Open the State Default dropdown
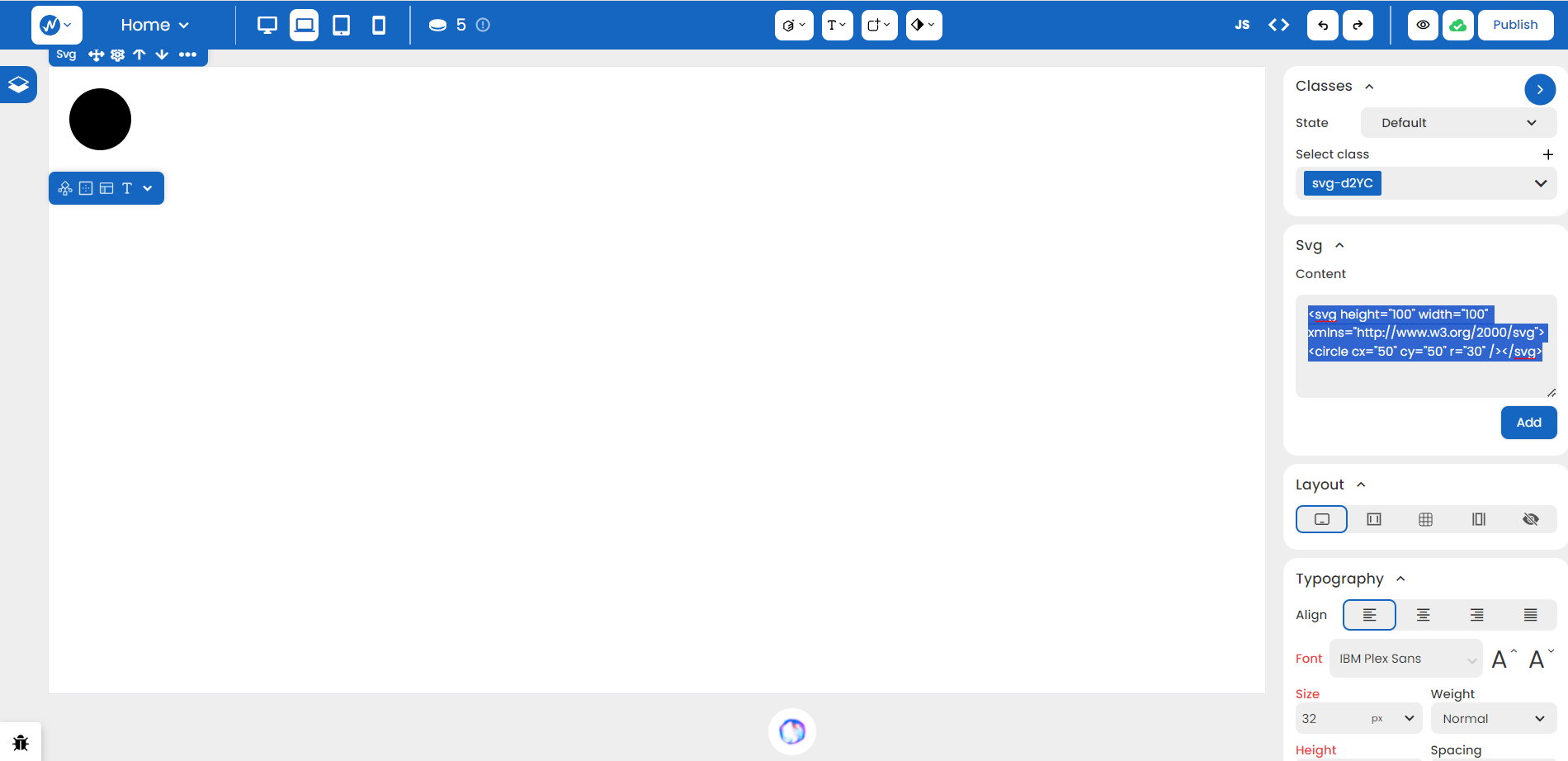 [x=1458, y=123]
